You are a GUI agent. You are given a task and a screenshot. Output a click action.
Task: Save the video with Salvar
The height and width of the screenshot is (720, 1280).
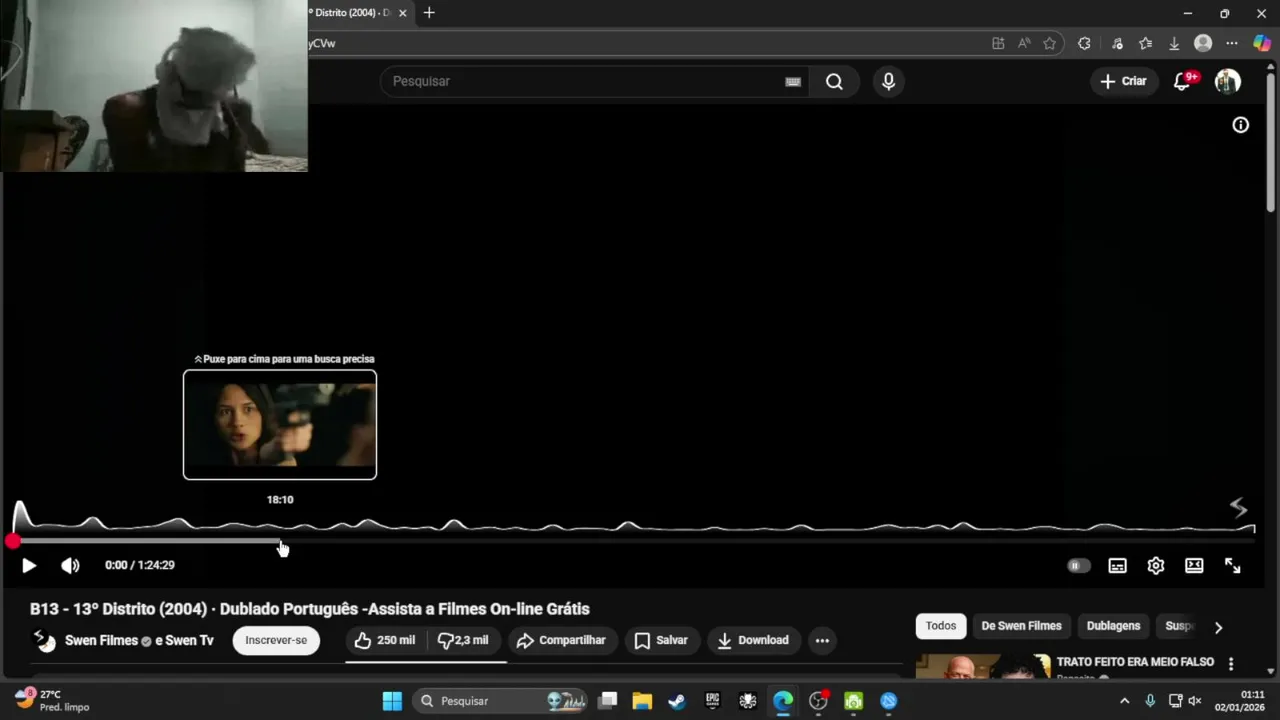(661, 640)
